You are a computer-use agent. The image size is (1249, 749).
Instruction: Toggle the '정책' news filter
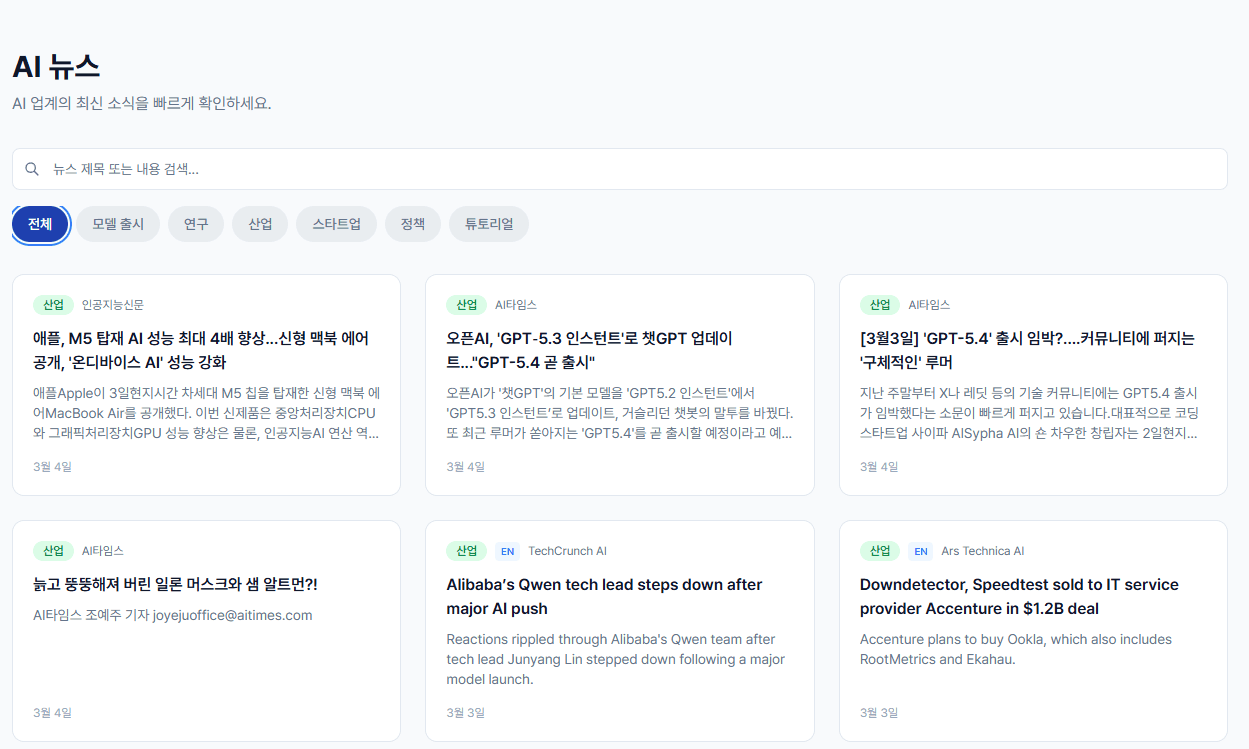(412, 223)
